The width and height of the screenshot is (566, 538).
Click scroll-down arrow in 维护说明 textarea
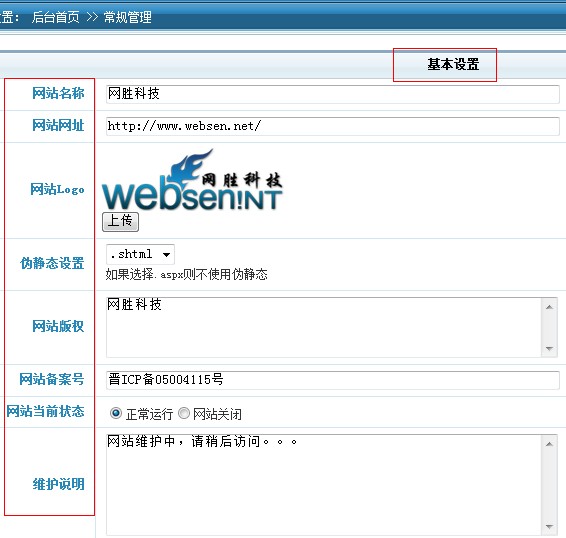(549, 526)
